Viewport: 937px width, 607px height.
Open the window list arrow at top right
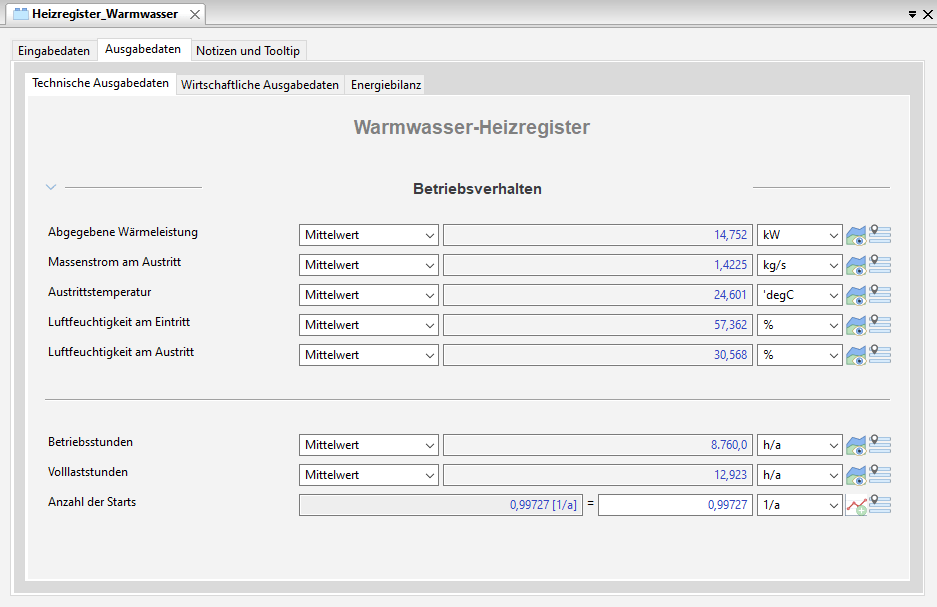coord(912,14)
